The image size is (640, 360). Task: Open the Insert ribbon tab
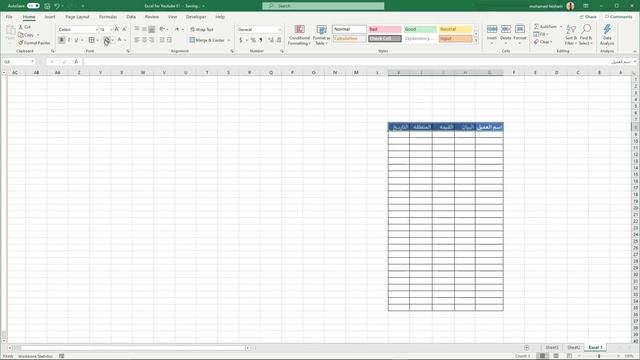pos(50,17)
